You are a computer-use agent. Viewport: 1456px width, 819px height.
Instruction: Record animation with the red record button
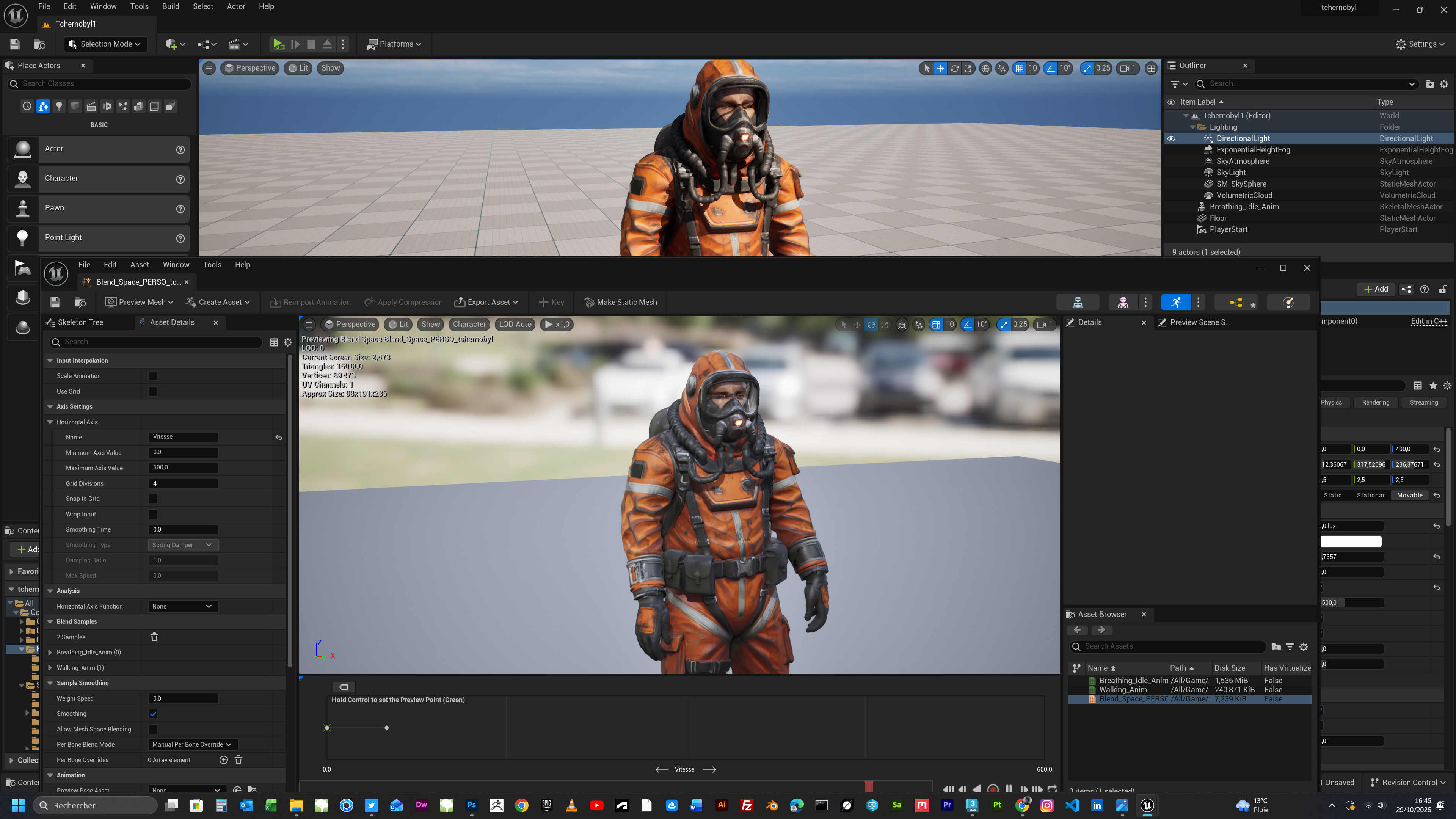(993, 789)
